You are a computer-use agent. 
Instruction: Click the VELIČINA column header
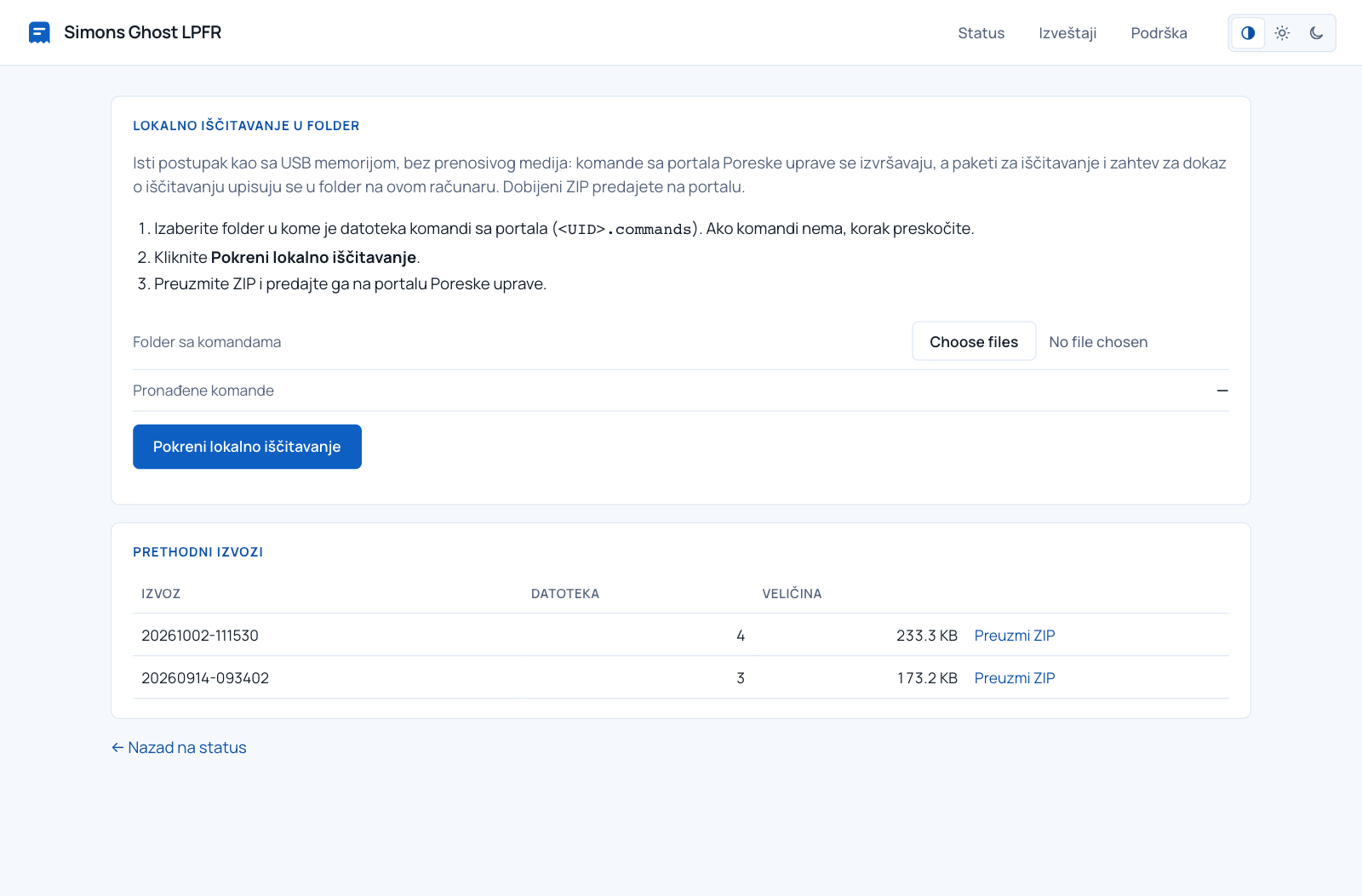pyautogui.click(x=792, y=593)
